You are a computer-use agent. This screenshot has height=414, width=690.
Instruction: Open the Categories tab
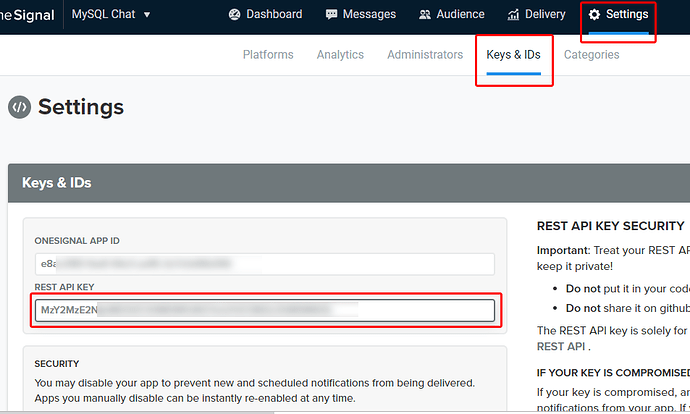click(x=591, y=55)
